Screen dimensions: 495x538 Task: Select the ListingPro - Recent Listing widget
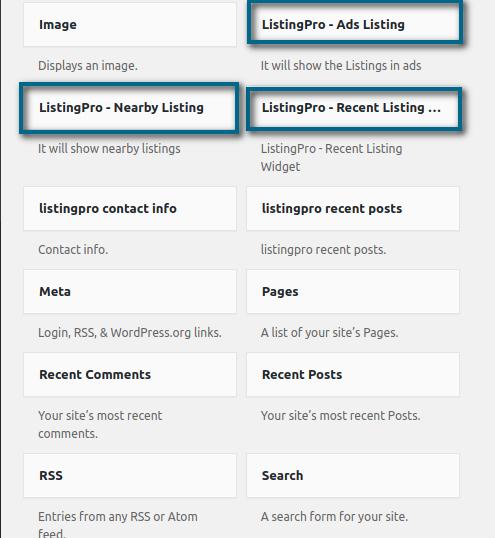[x=354, y=108]
